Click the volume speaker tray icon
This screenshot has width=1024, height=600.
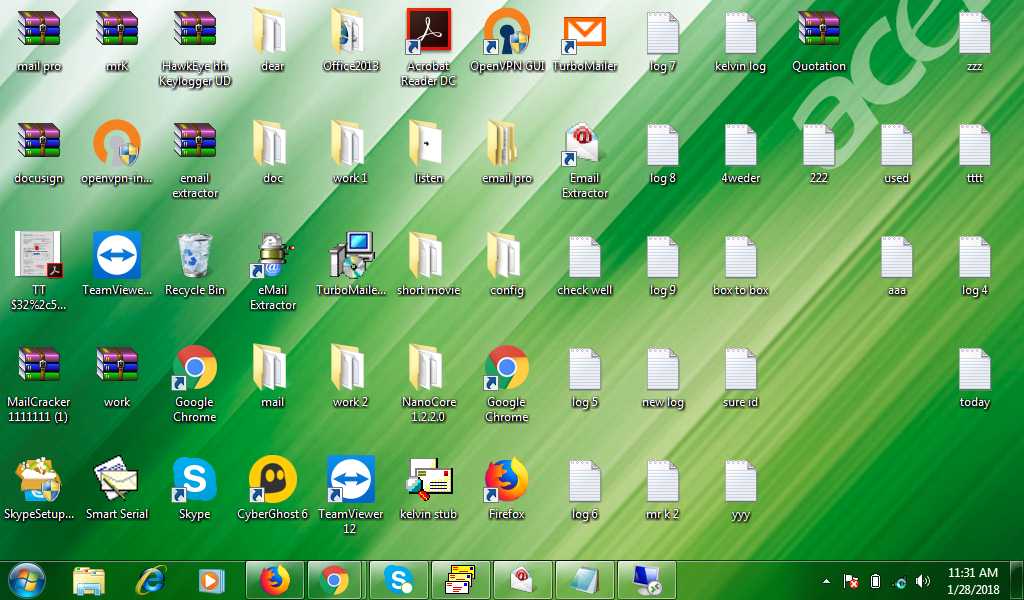pyautogui.click(x=922, y=581)
